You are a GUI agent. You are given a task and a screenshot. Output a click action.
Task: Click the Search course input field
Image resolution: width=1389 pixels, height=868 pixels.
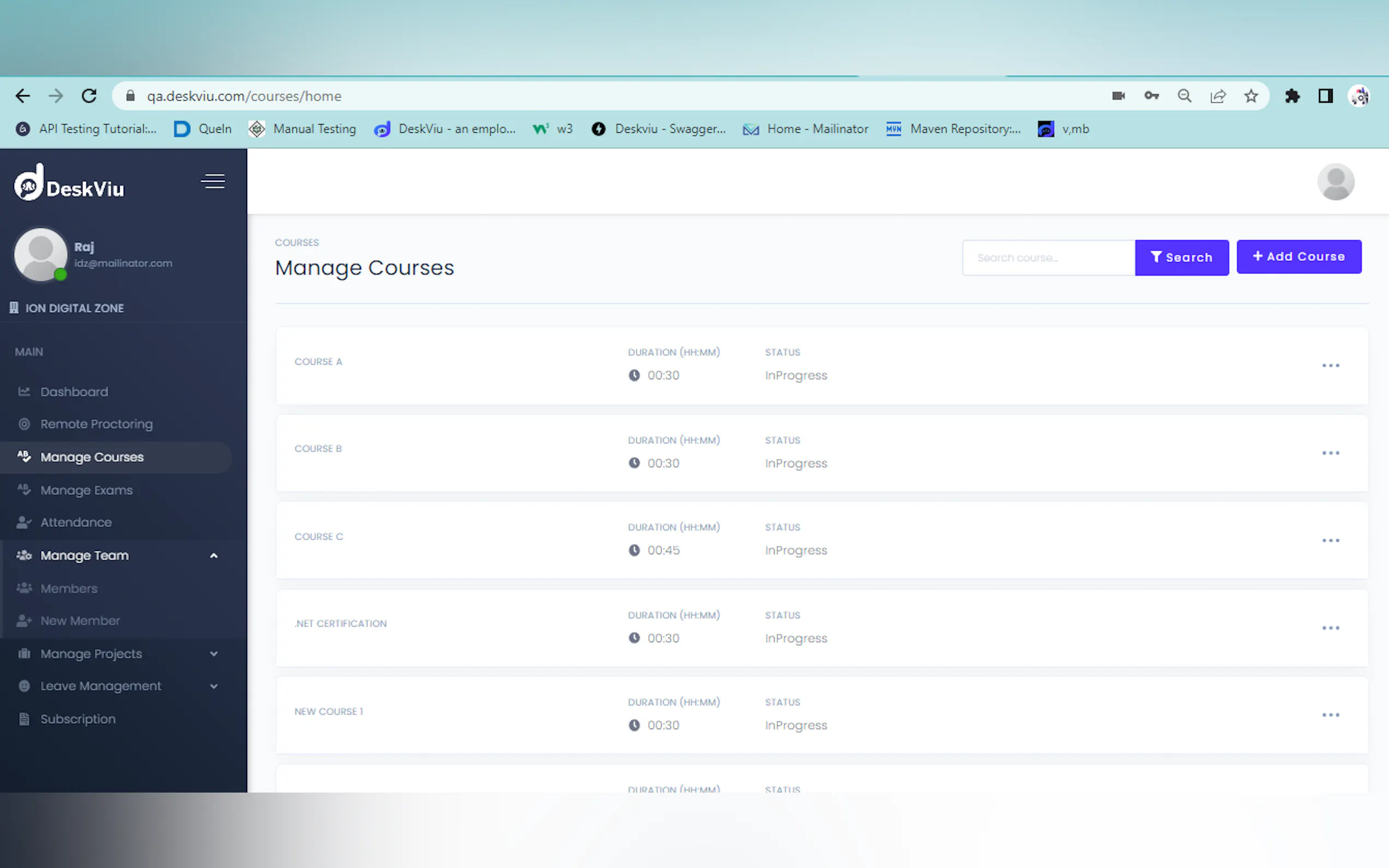1048,258
